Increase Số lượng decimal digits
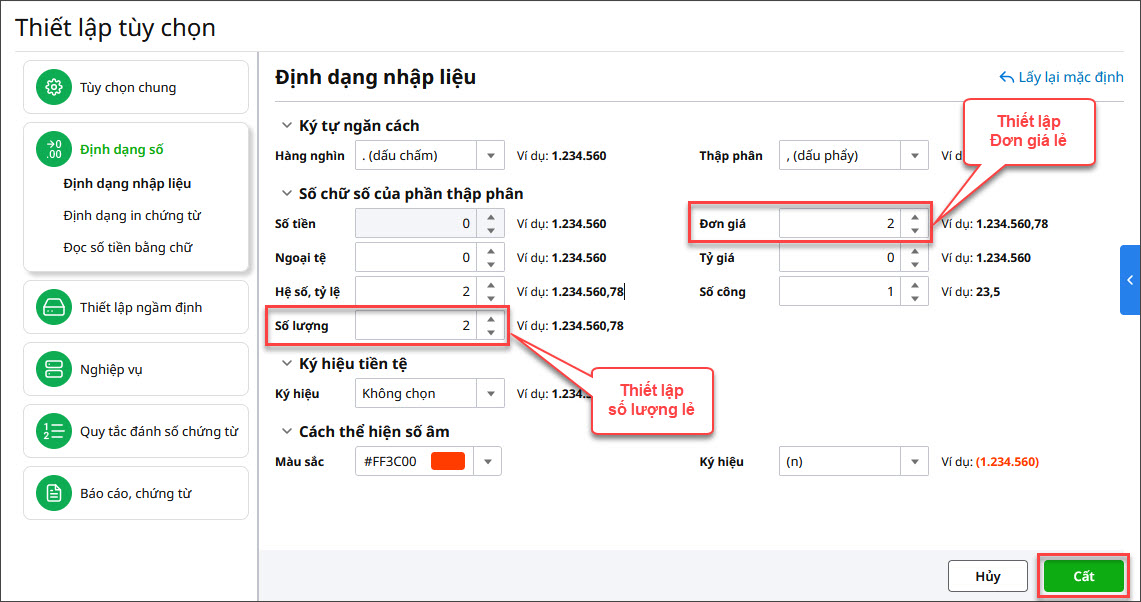The width and height of the screenshot is (1141, 602). tap(490, 319)
